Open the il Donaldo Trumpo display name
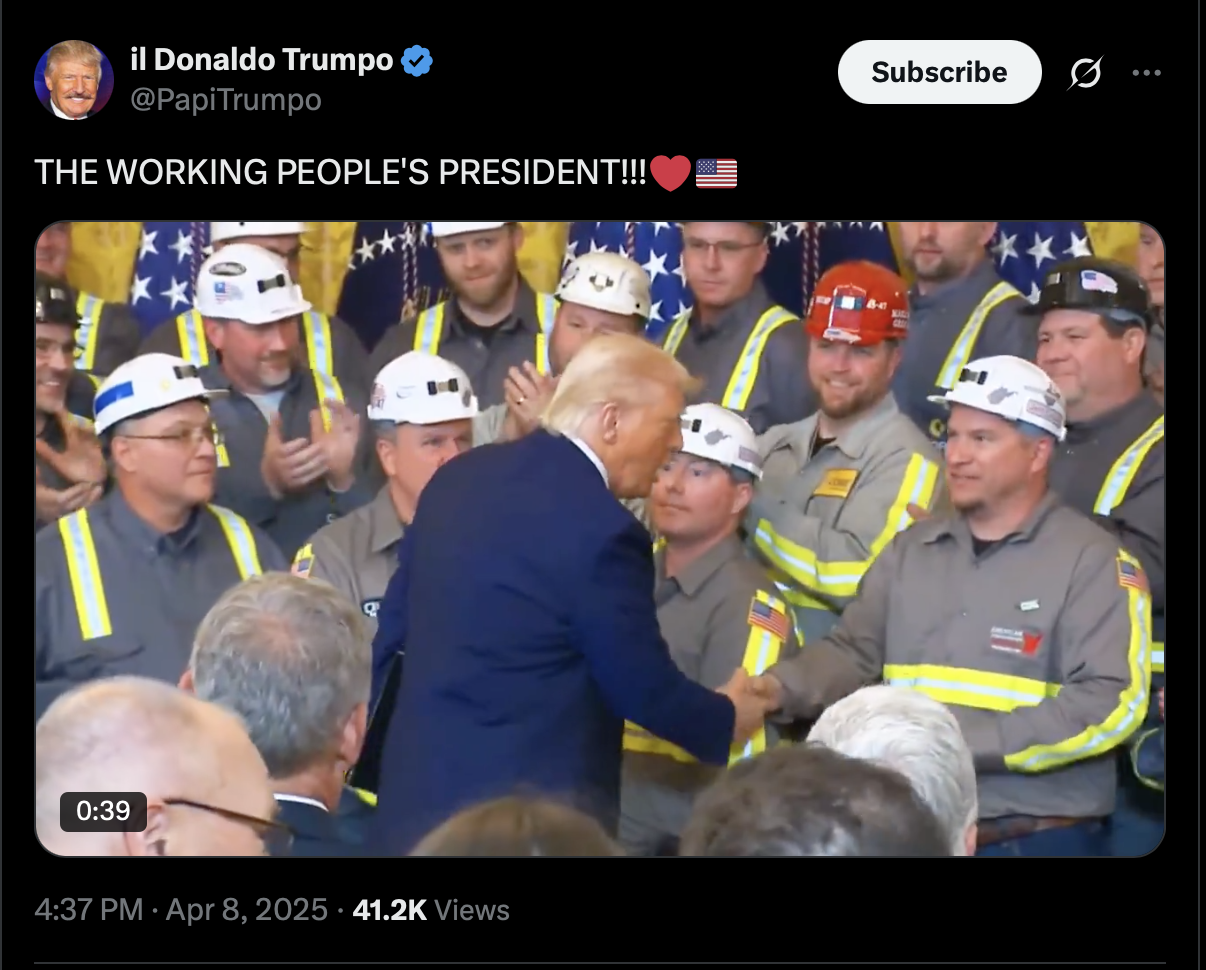This screenshot has height=970, width=1206. (262, 60)
